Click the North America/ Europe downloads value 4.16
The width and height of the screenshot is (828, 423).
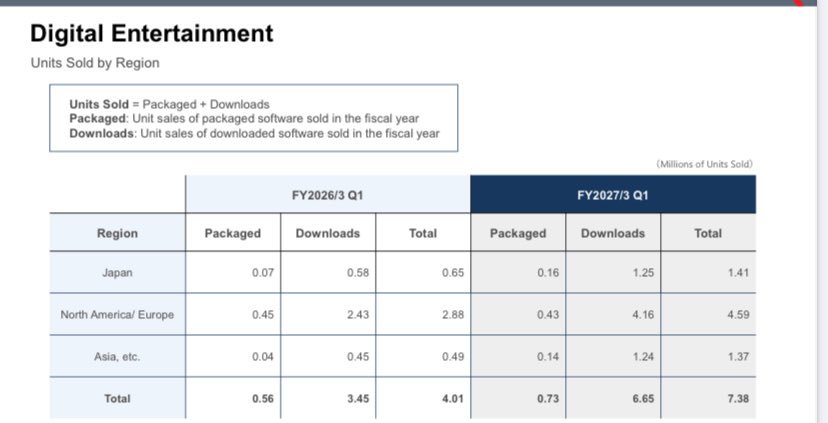[643, 315]
